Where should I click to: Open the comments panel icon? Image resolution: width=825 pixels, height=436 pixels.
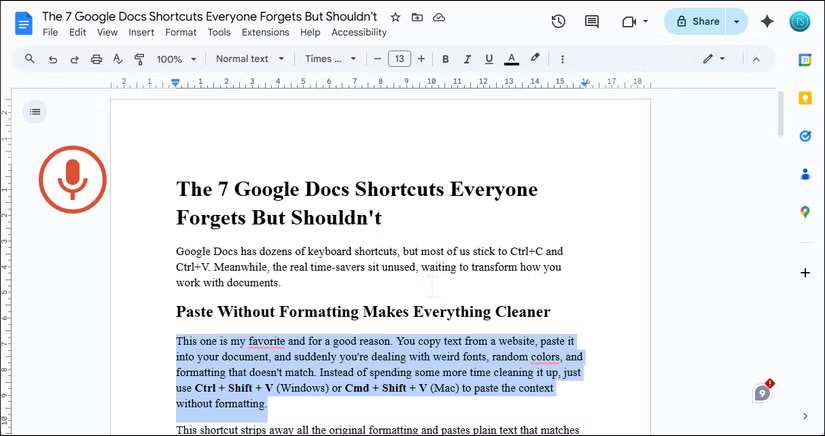tap(592, 21)
